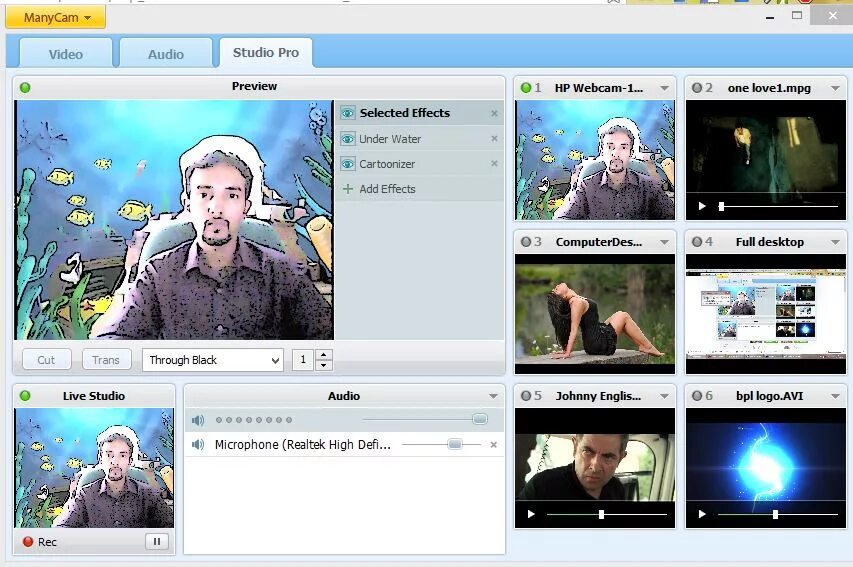The height and width of the screenshot is (567, 853).
Task: Play the Johnny Englis video
Action: click(x=531, y=514)
